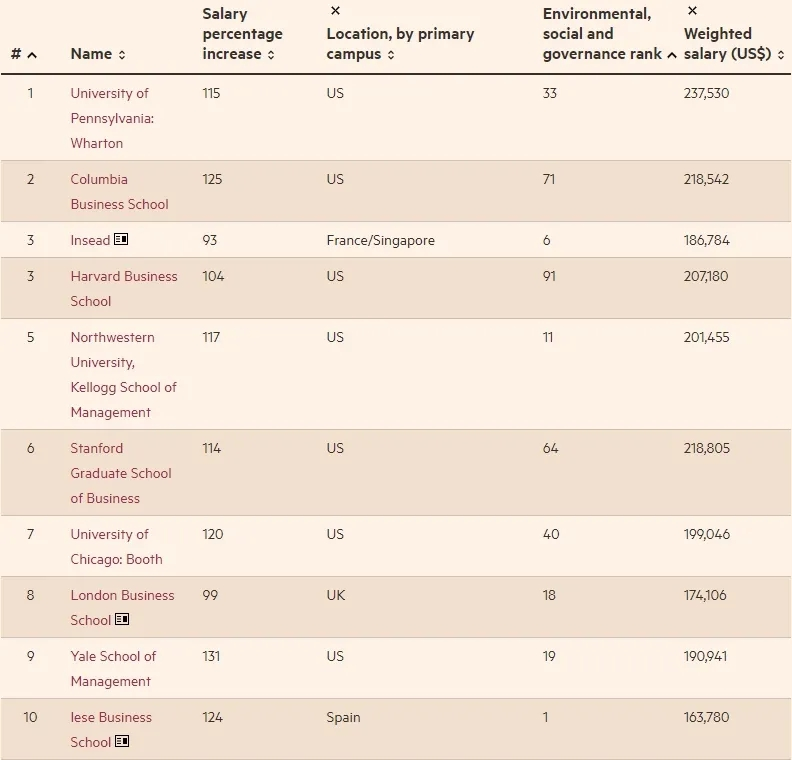The image size is (792, 760).
Task: Remove the Weighted salary column
Action: 692,11
